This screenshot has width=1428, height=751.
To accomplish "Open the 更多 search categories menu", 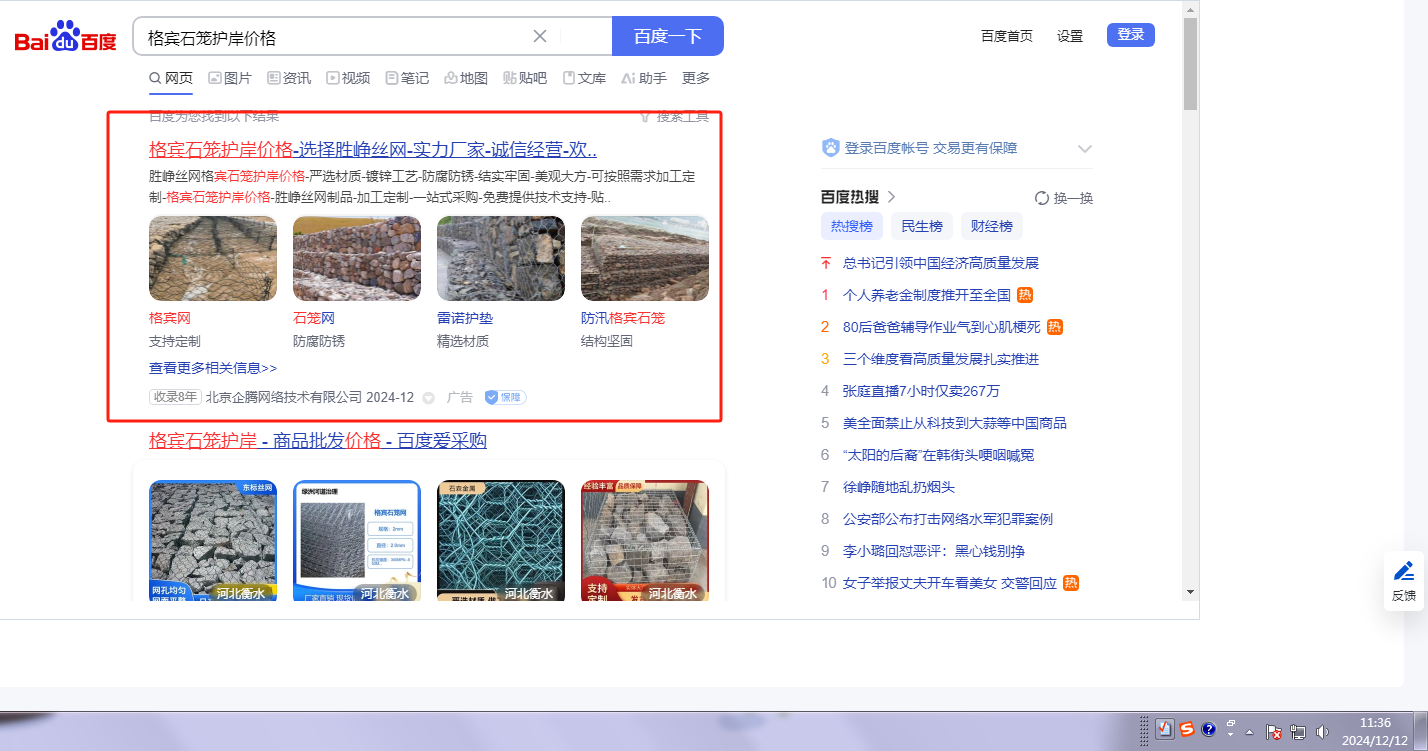I will point(696,78).
